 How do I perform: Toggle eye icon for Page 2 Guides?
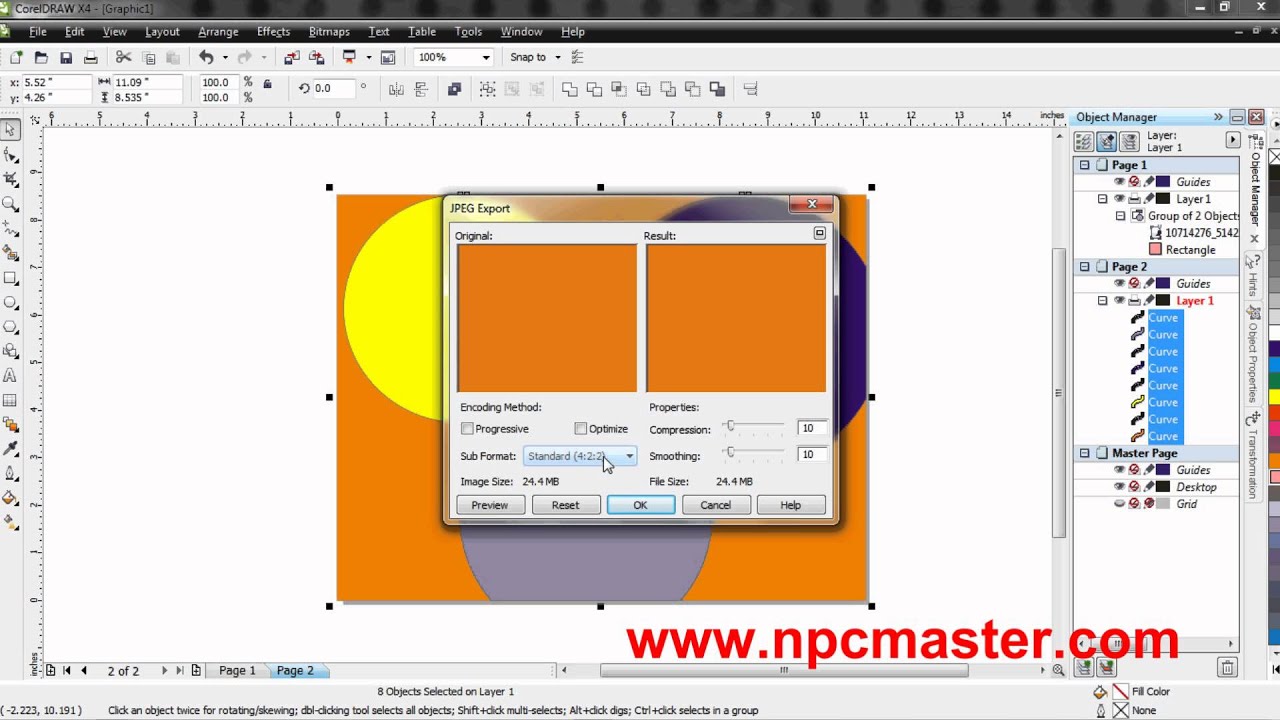(1119, 284)
